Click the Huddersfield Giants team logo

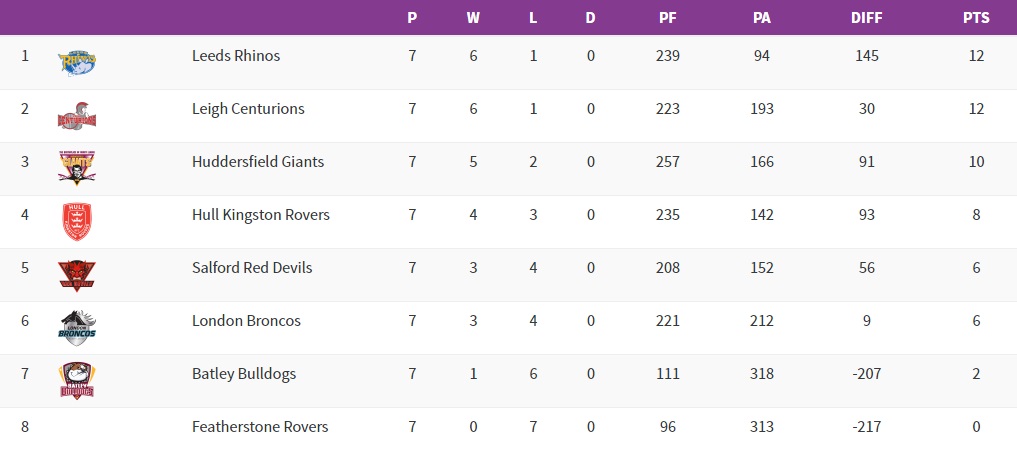click(77, 169)
